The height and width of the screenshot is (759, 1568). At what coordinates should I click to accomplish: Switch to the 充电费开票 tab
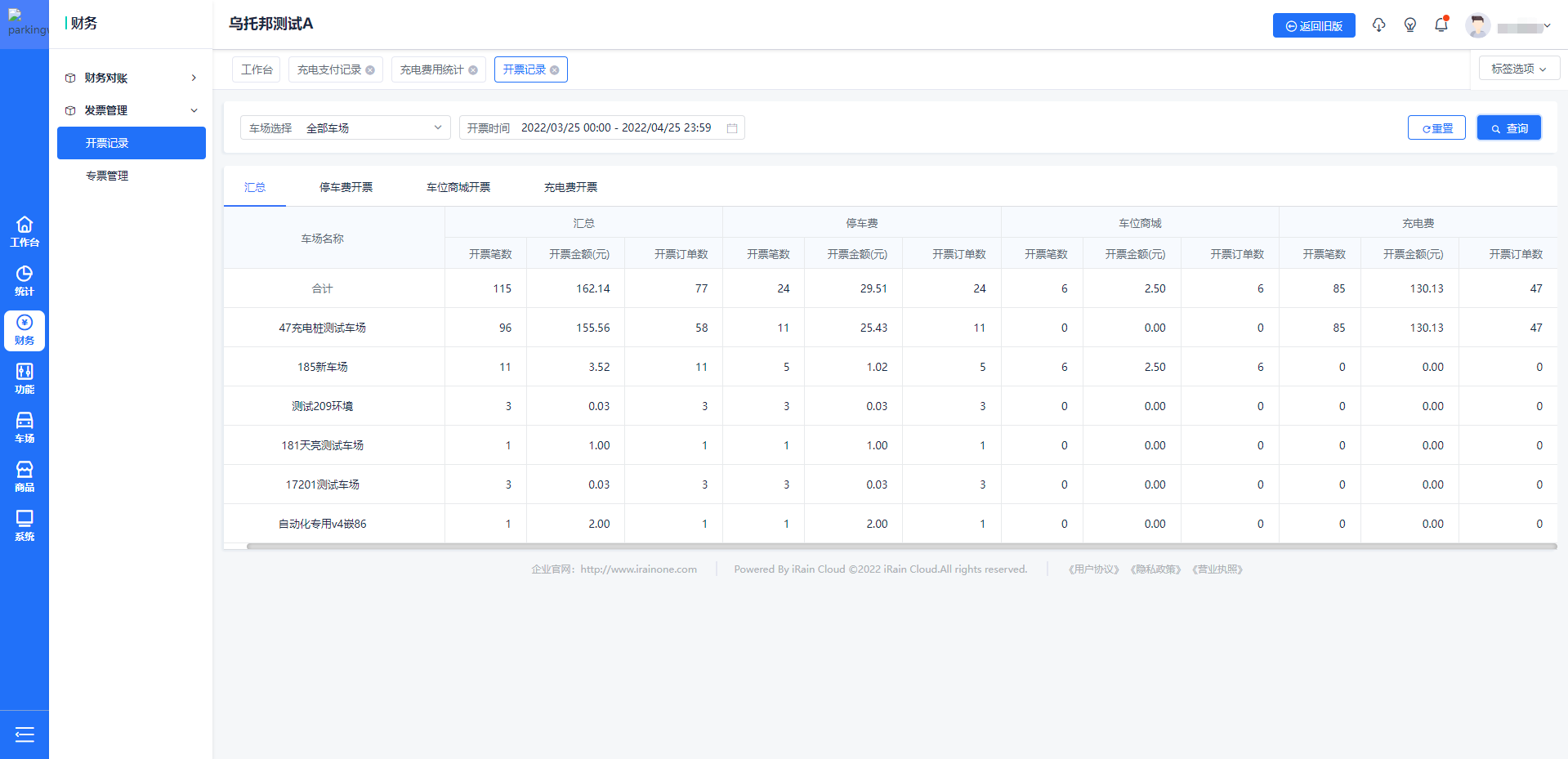point(570,187)
